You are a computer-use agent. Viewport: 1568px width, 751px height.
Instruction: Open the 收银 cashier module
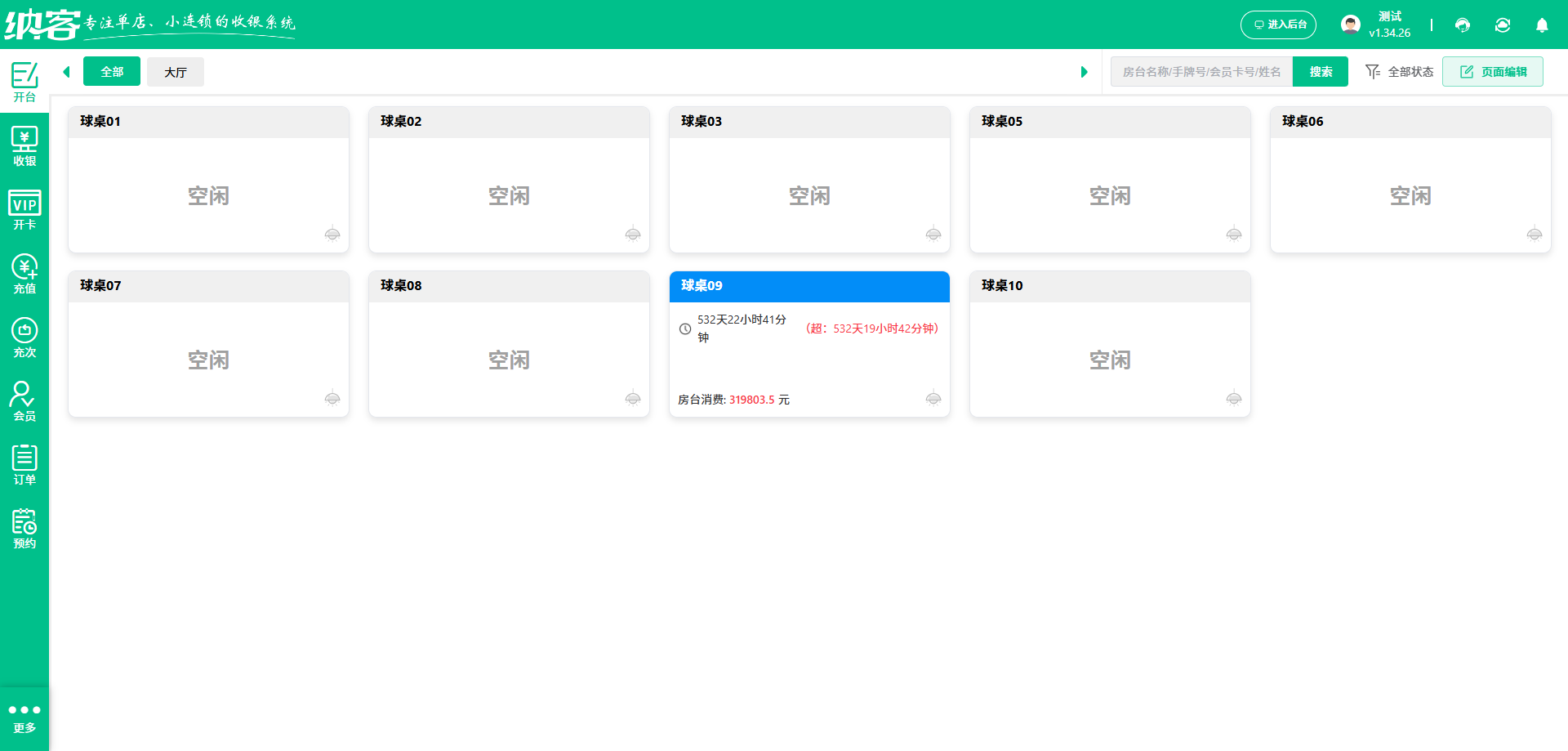coord(24,145)
